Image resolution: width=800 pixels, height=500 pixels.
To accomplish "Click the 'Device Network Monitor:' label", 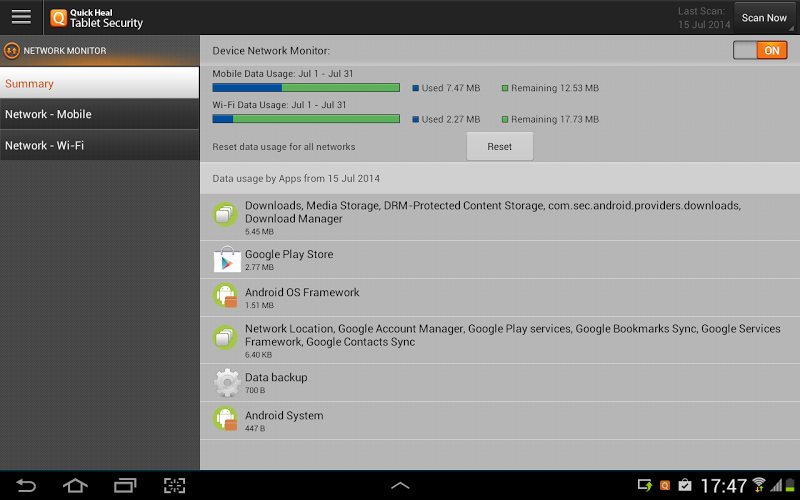I will (x=271, y=51).
